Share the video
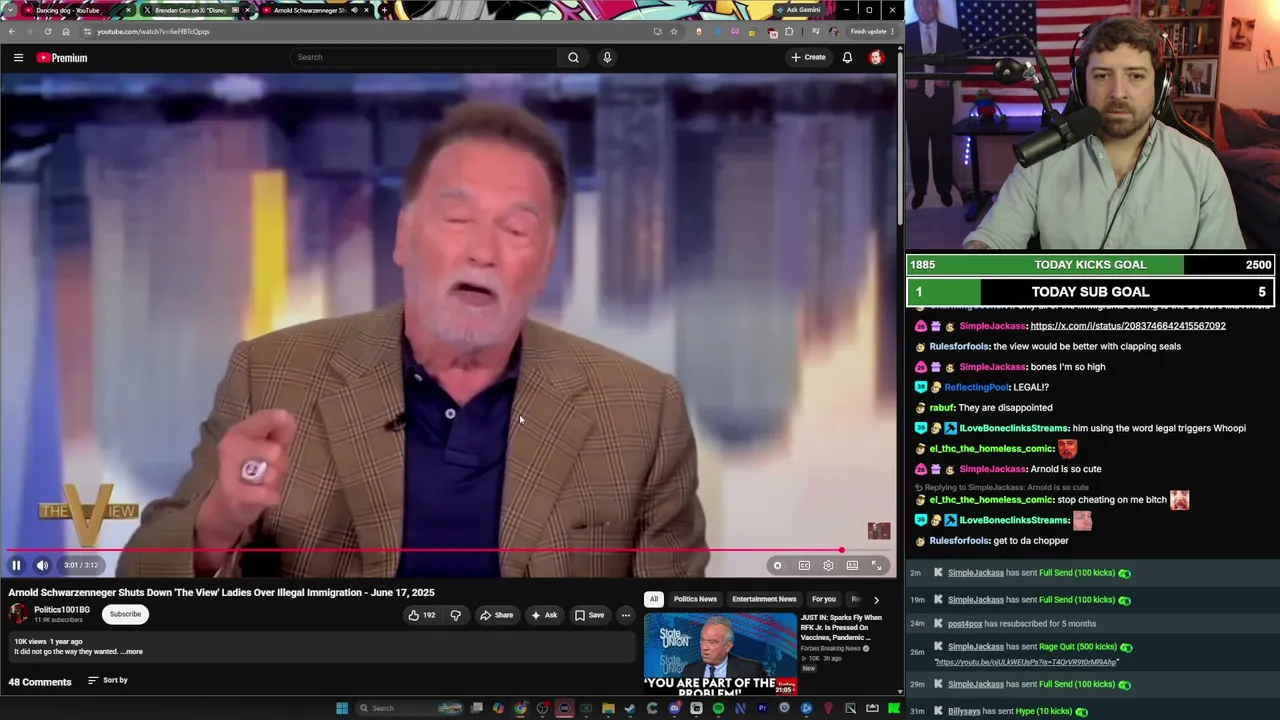Screen dimensions: 1280x720 496,615
